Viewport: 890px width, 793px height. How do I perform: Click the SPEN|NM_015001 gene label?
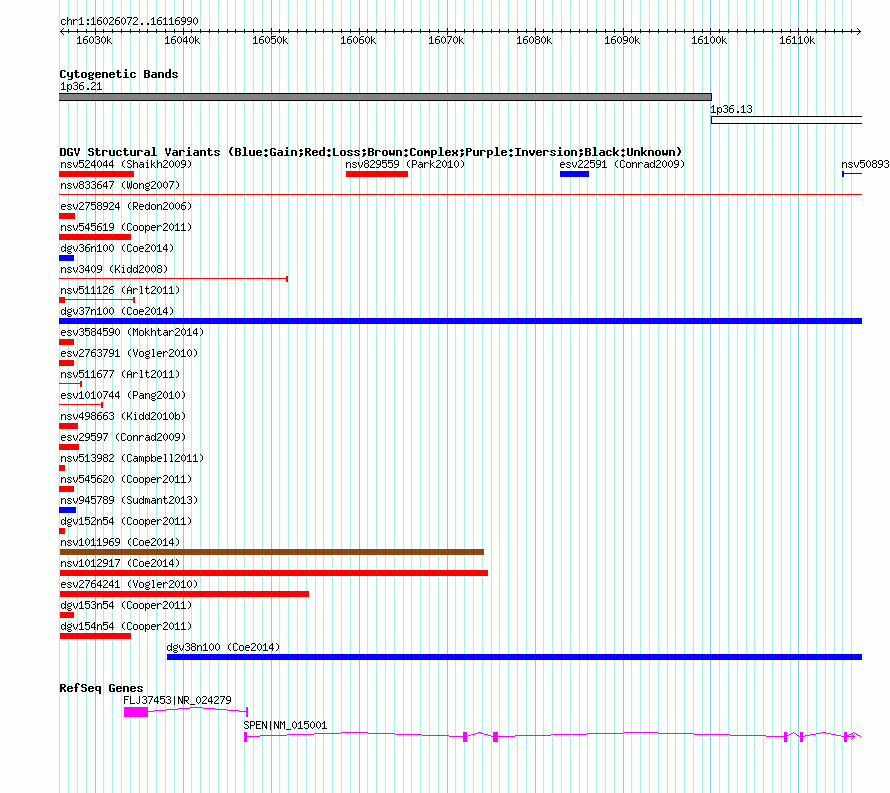click(x=285, y=725)
